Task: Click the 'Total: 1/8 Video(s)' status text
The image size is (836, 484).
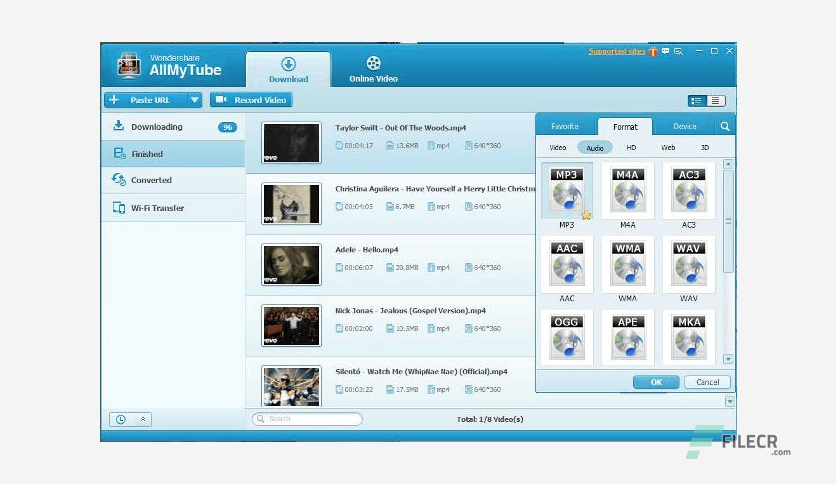Action: [x=490, y=420]
